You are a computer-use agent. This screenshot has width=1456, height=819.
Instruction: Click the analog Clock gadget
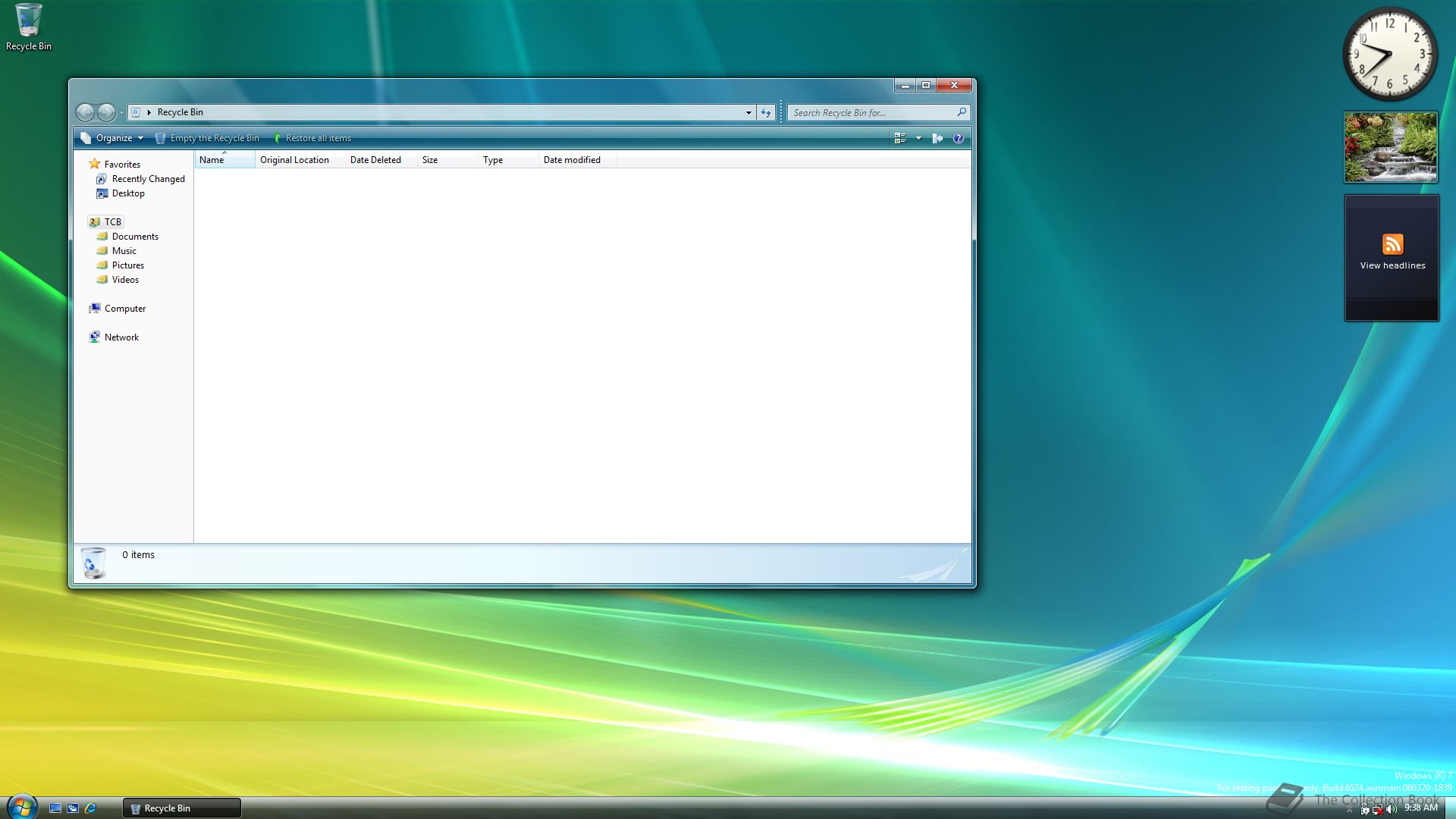tap(1390, 54)
